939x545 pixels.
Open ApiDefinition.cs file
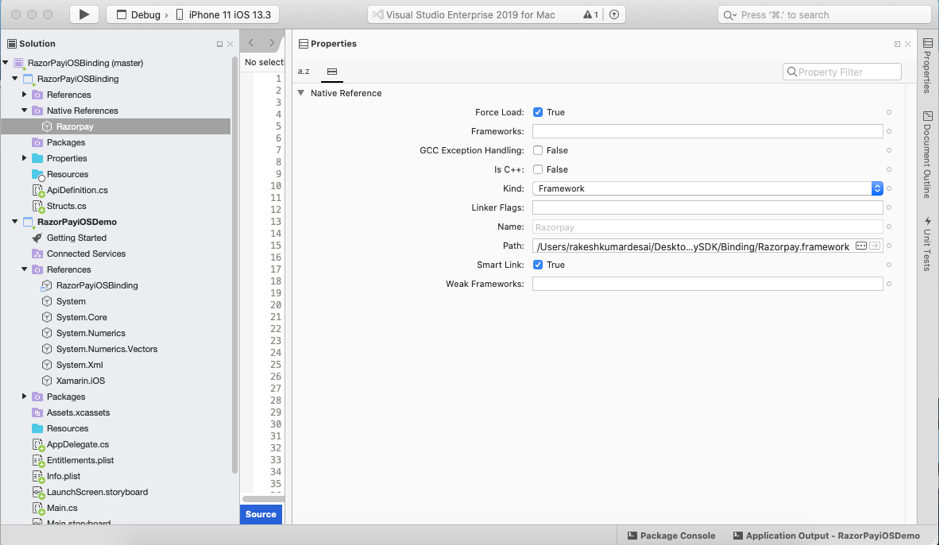pos(77,190)
